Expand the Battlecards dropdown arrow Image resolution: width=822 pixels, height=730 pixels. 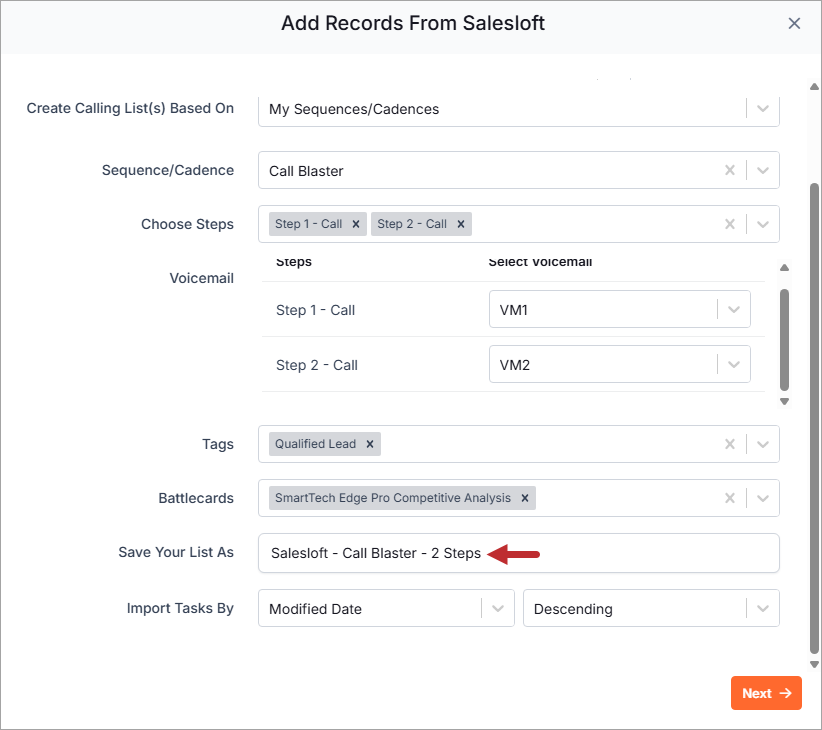(763, 498)
